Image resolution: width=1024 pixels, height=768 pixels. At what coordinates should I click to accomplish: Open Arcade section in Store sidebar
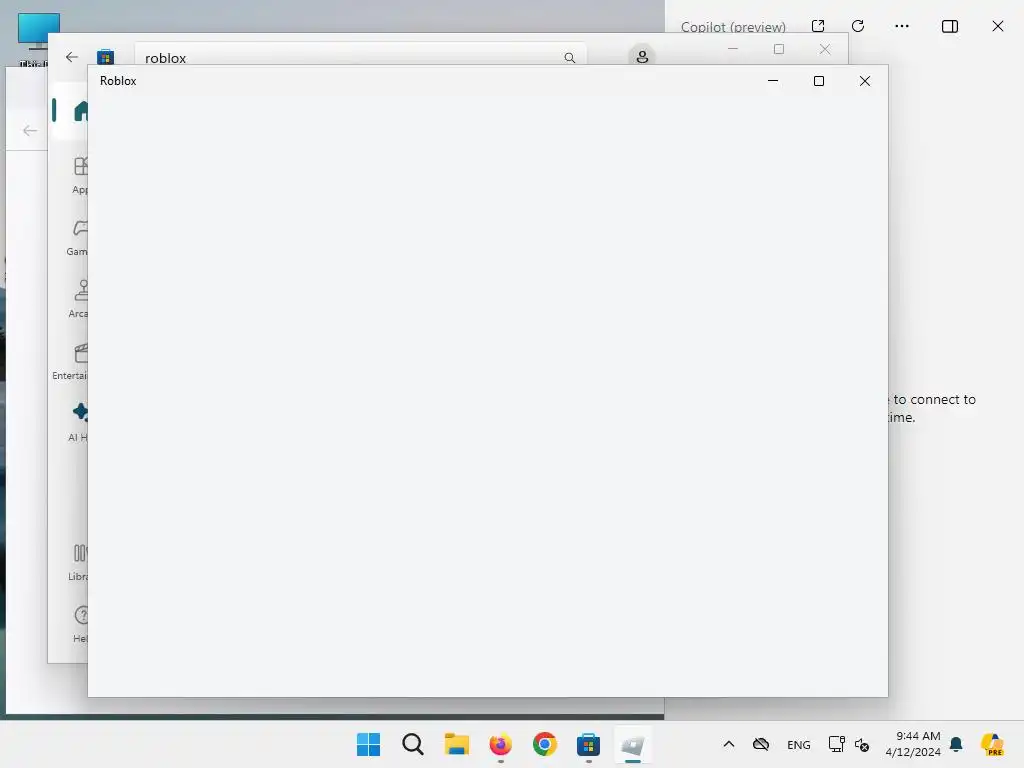coord(78,299)
